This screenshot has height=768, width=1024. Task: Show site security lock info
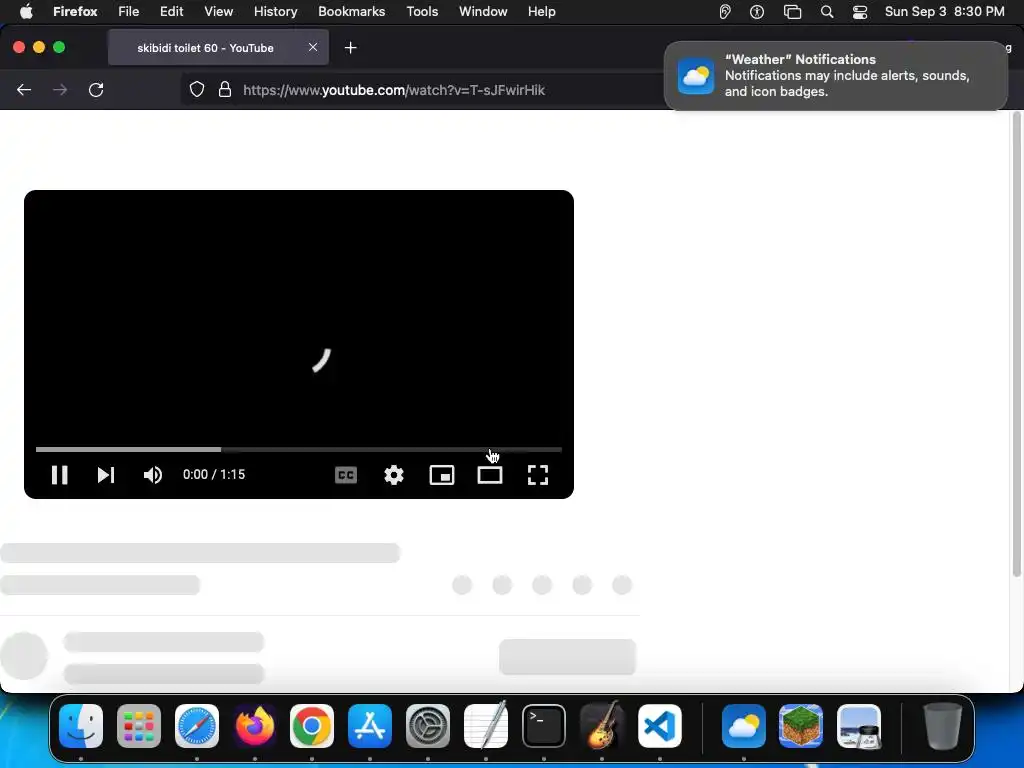tap(225, 90)
